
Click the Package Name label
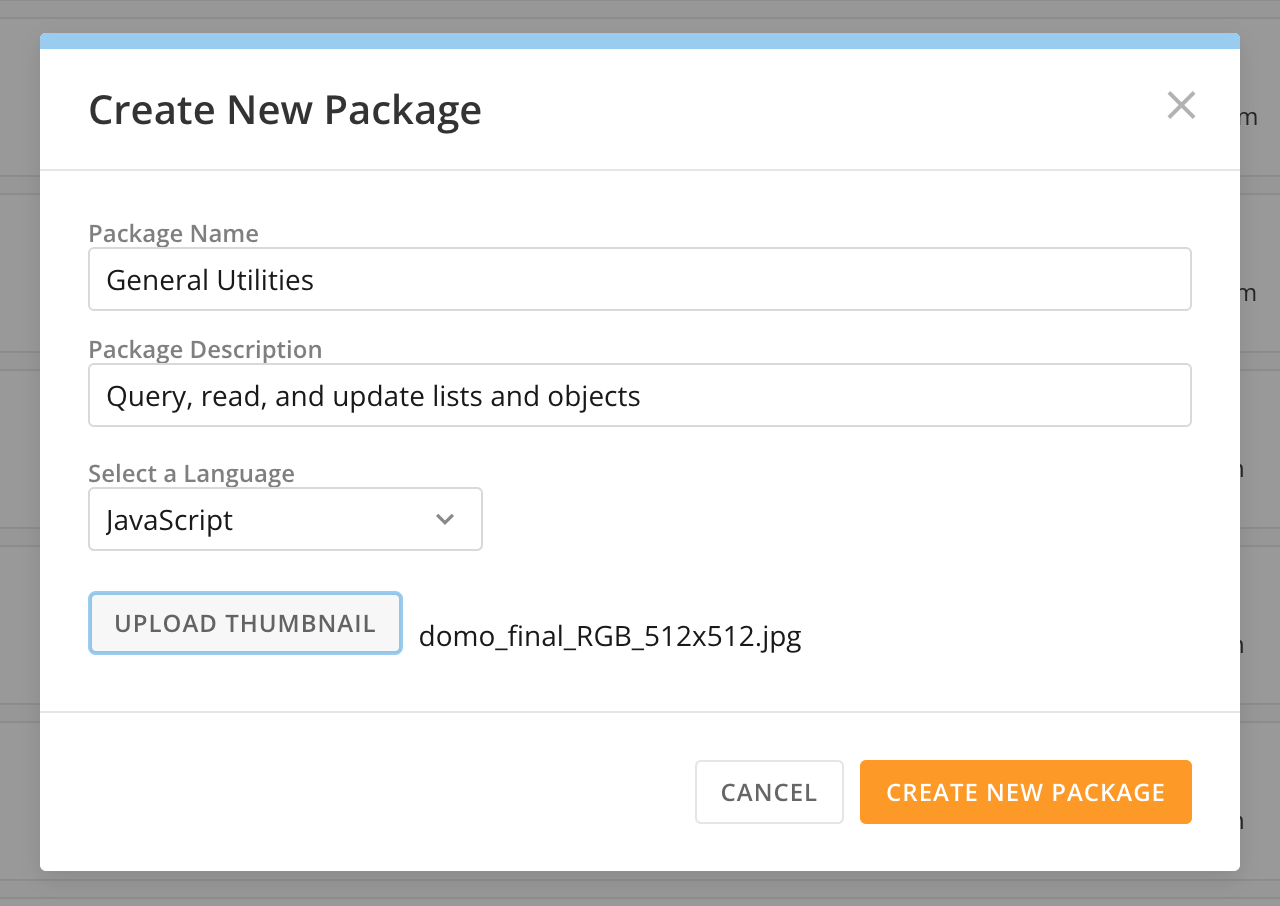click(173, 234)
